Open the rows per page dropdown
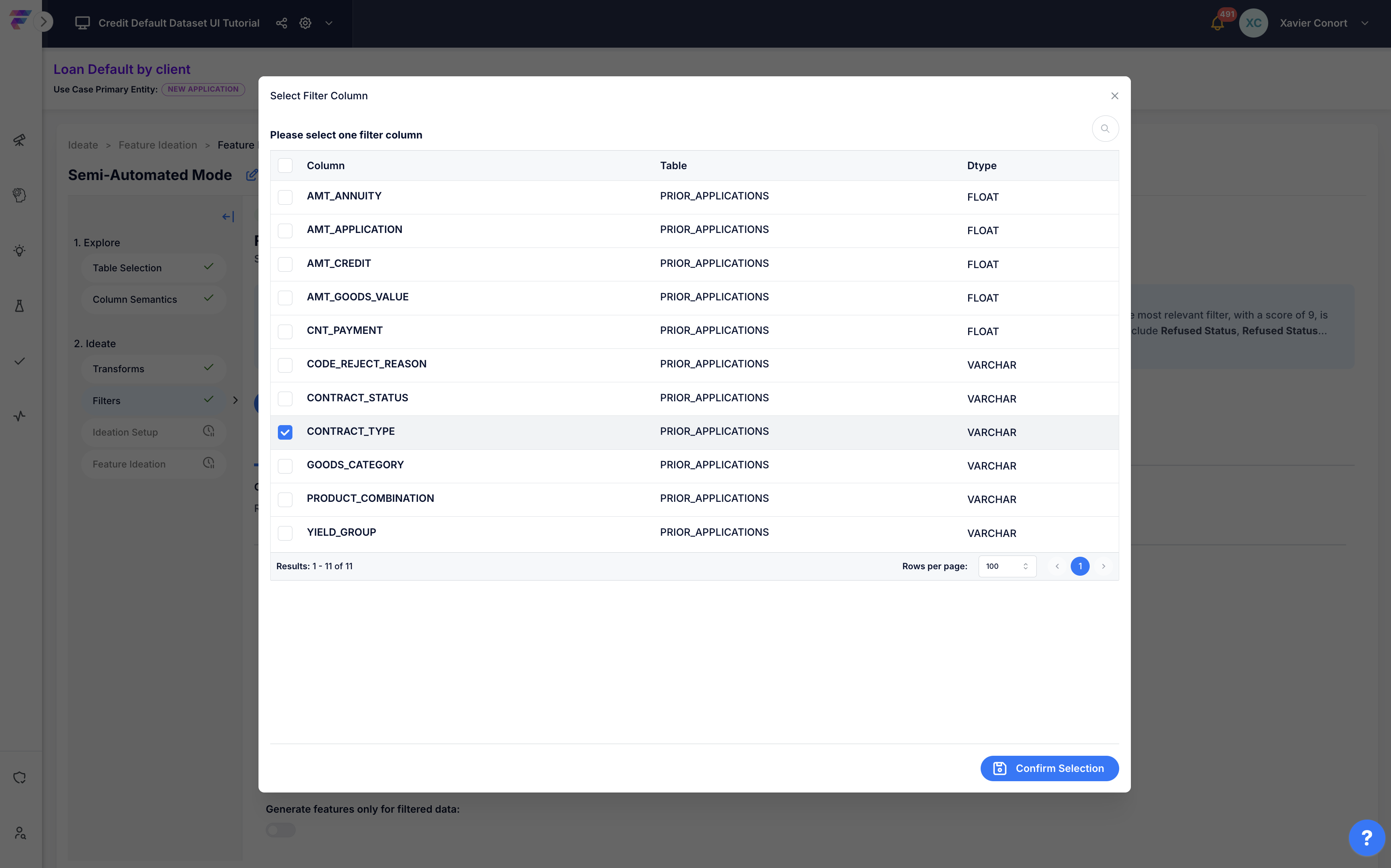This screenshot has height=868, width=1391. pyautogui.click(x=1007, y=566)
